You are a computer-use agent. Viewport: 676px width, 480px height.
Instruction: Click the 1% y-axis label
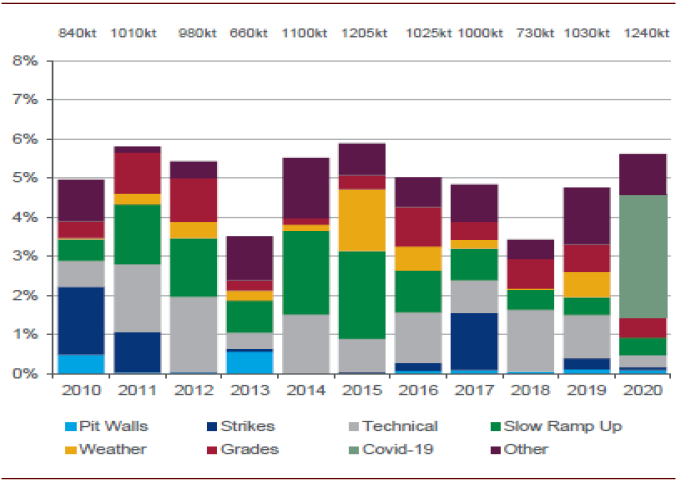pos(25,335)
